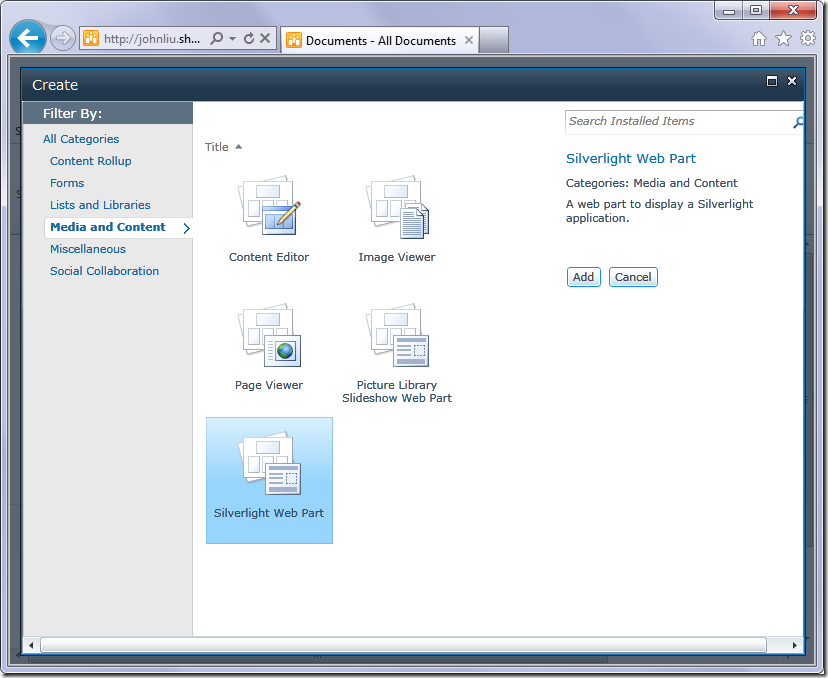Expand the address bar search dropdown arrow
Viewport: 828px width, 678px height.
(x=232, y=39)
